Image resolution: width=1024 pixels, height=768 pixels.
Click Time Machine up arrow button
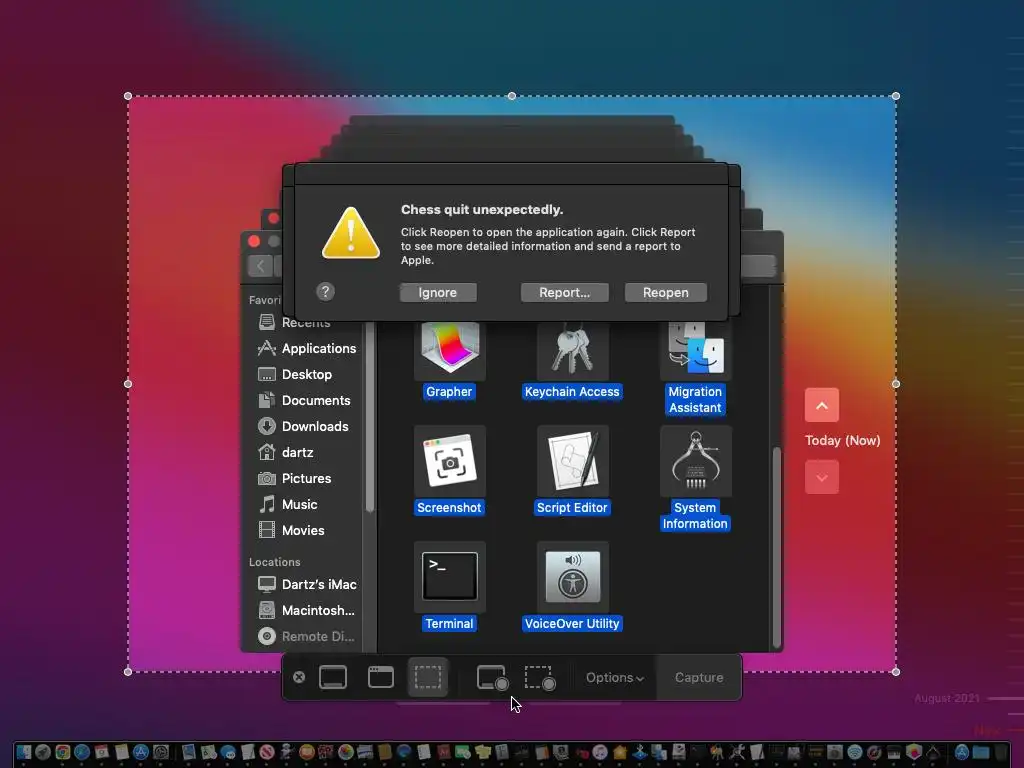tap(822, 406)
